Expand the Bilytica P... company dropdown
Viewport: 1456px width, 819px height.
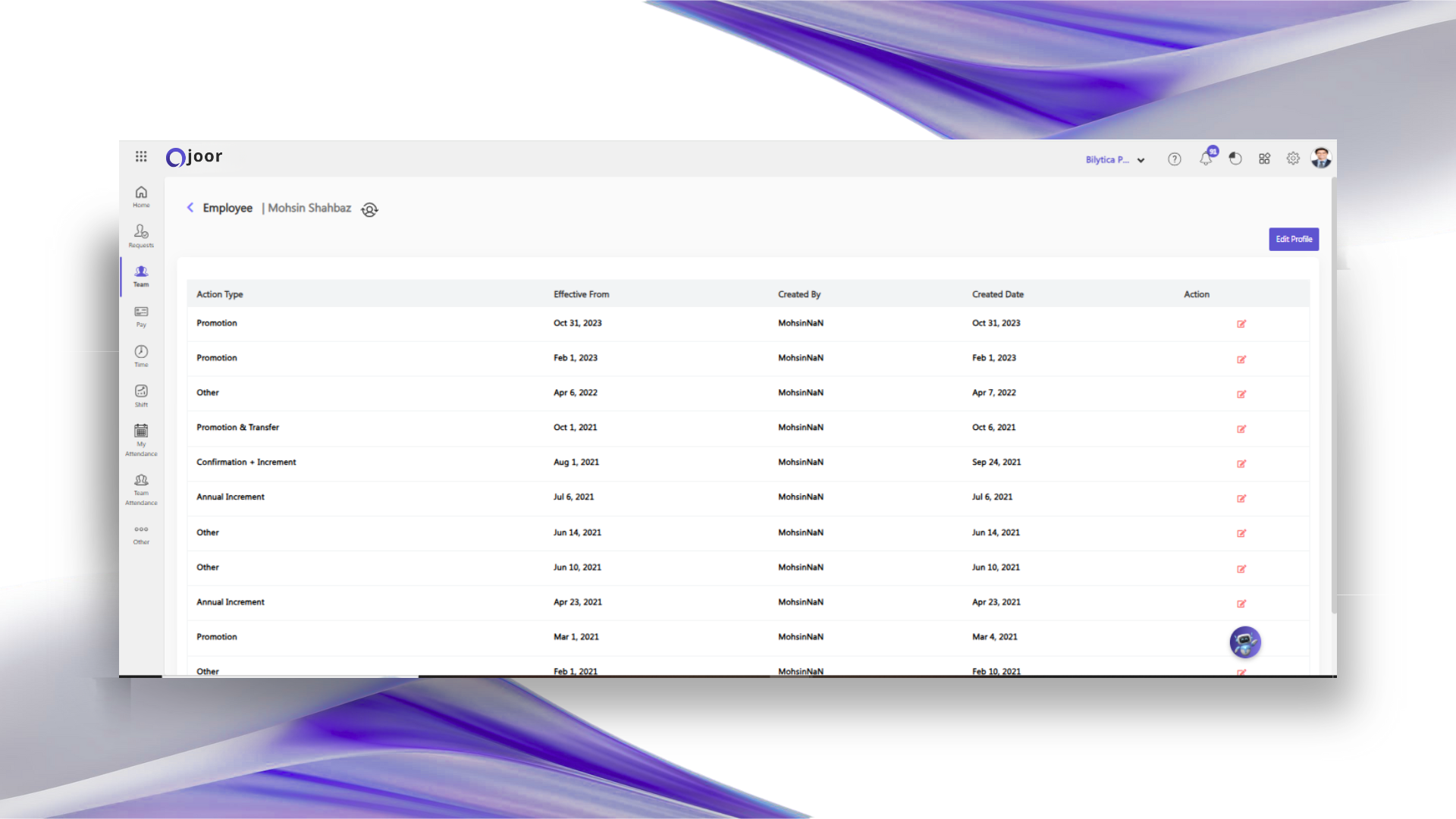(1115, 160)
